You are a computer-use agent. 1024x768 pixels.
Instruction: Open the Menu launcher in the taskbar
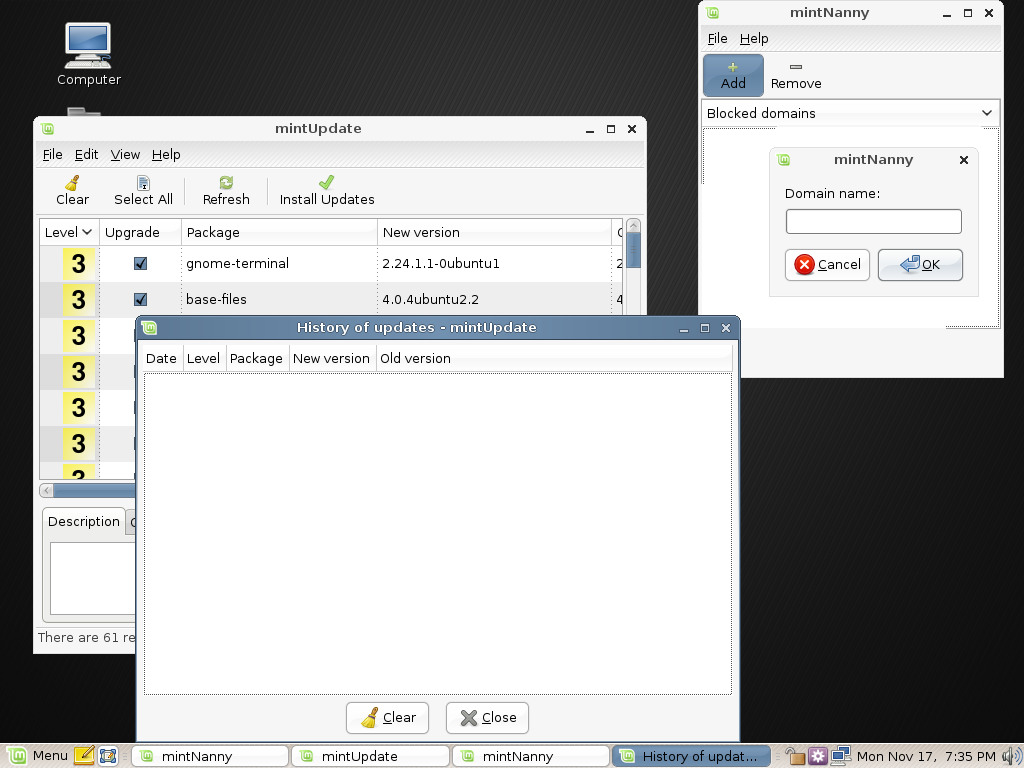37,756
